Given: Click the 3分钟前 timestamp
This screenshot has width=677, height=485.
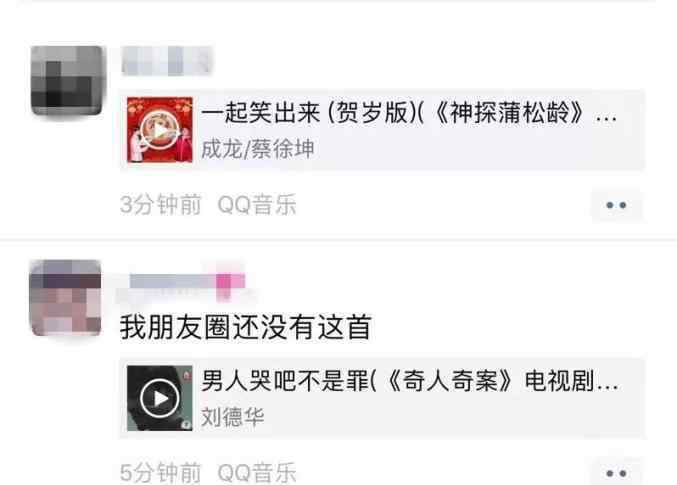Looking at the screenshot, I should point(161,204).
